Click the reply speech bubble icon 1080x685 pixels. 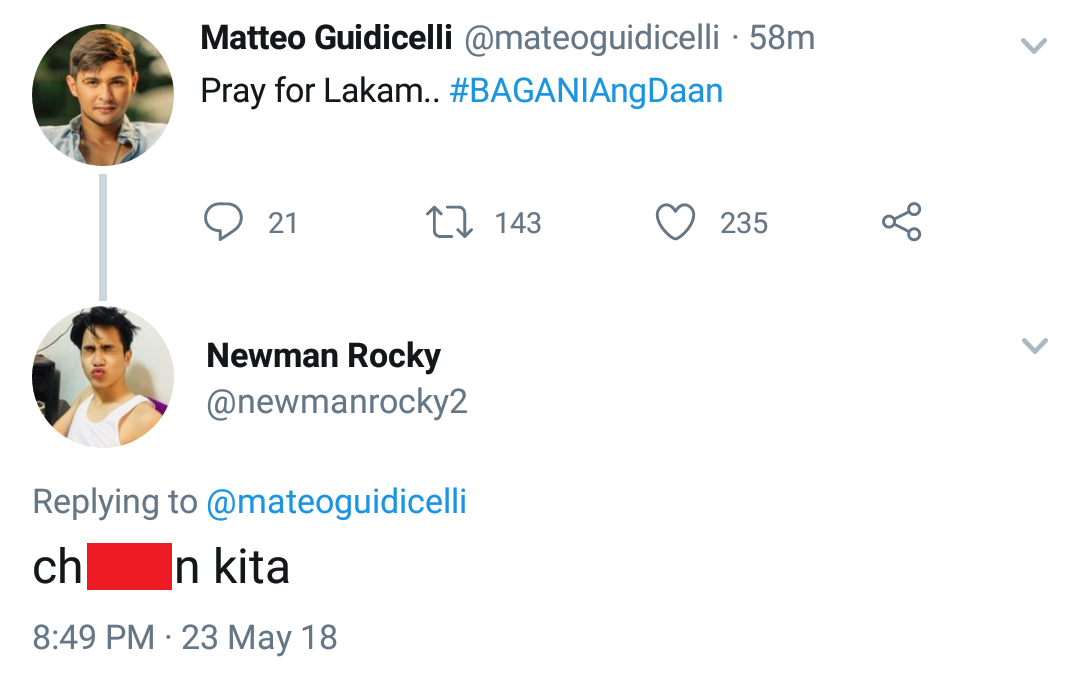point(223,222)
